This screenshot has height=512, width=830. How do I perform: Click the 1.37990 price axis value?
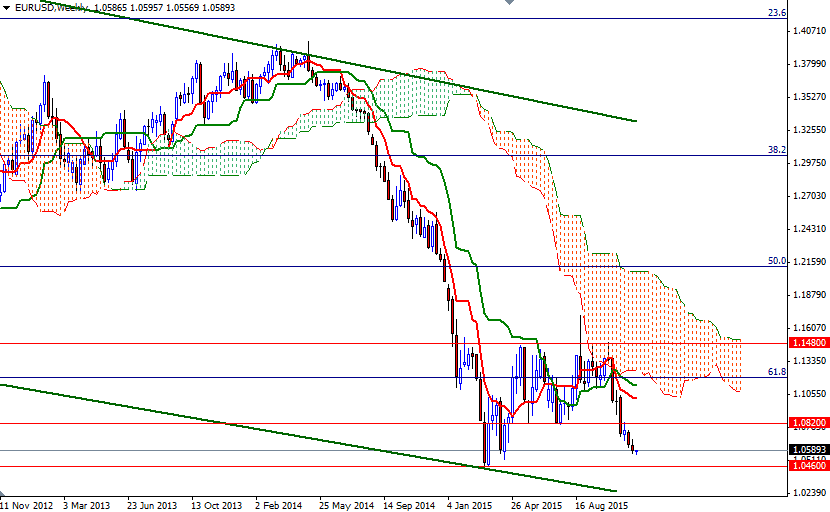(x=809, y=64)
